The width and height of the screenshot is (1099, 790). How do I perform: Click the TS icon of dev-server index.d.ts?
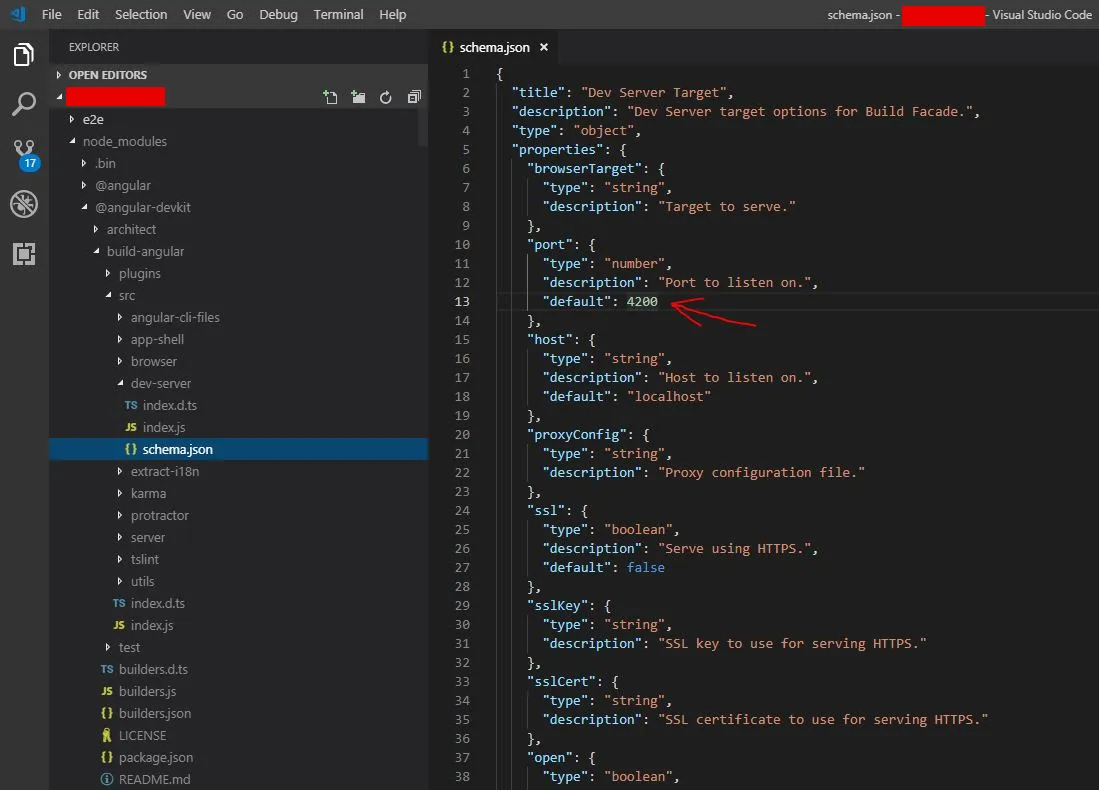pyautogui.click(x=131, y=405)
